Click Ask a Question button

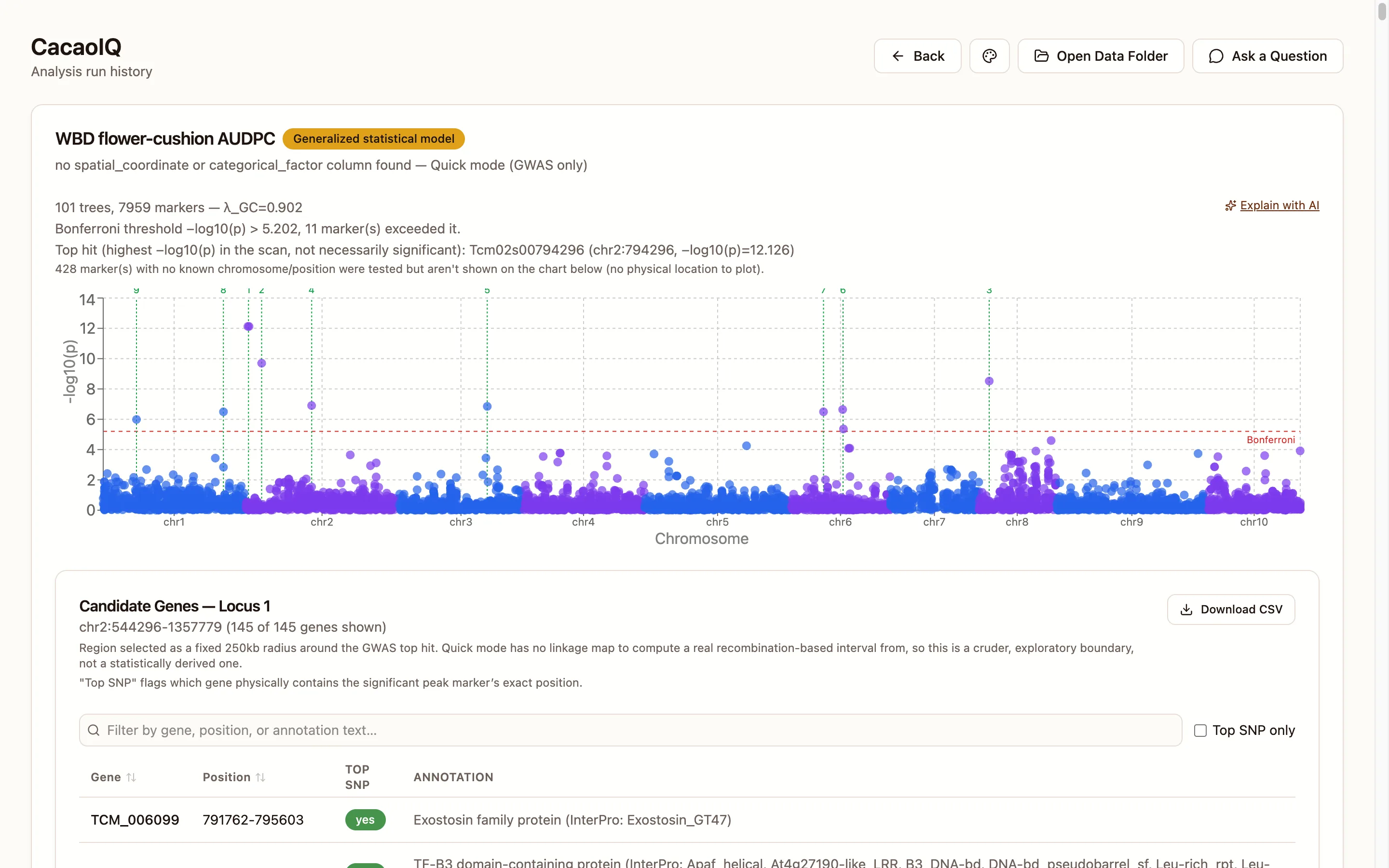(1267, 55)
